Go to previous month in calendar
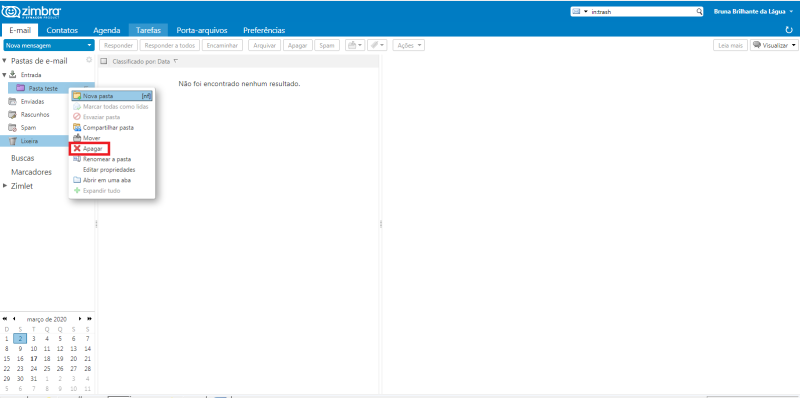Image resolution: width=800 pixels, height=398 pixels. 14,319
